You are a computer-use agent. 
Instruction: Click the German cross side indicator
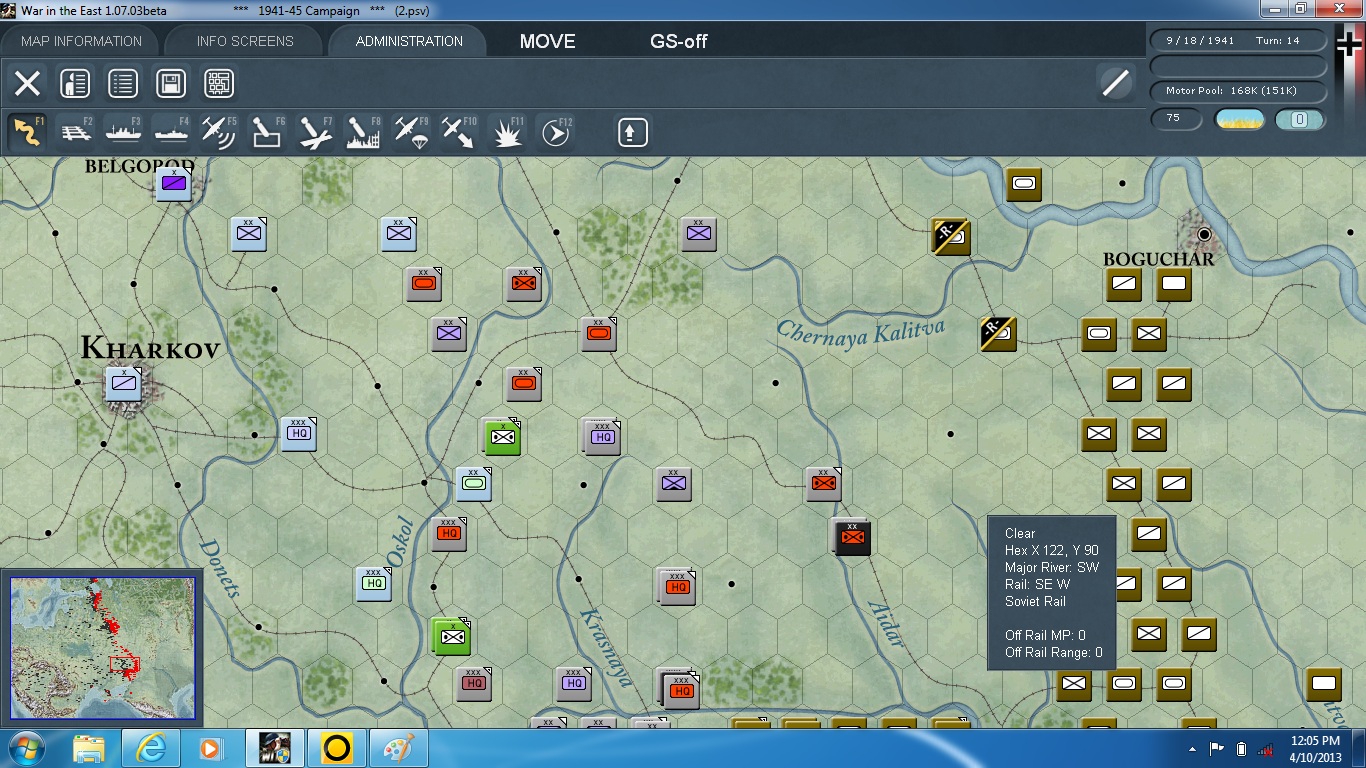(1349, 42)
